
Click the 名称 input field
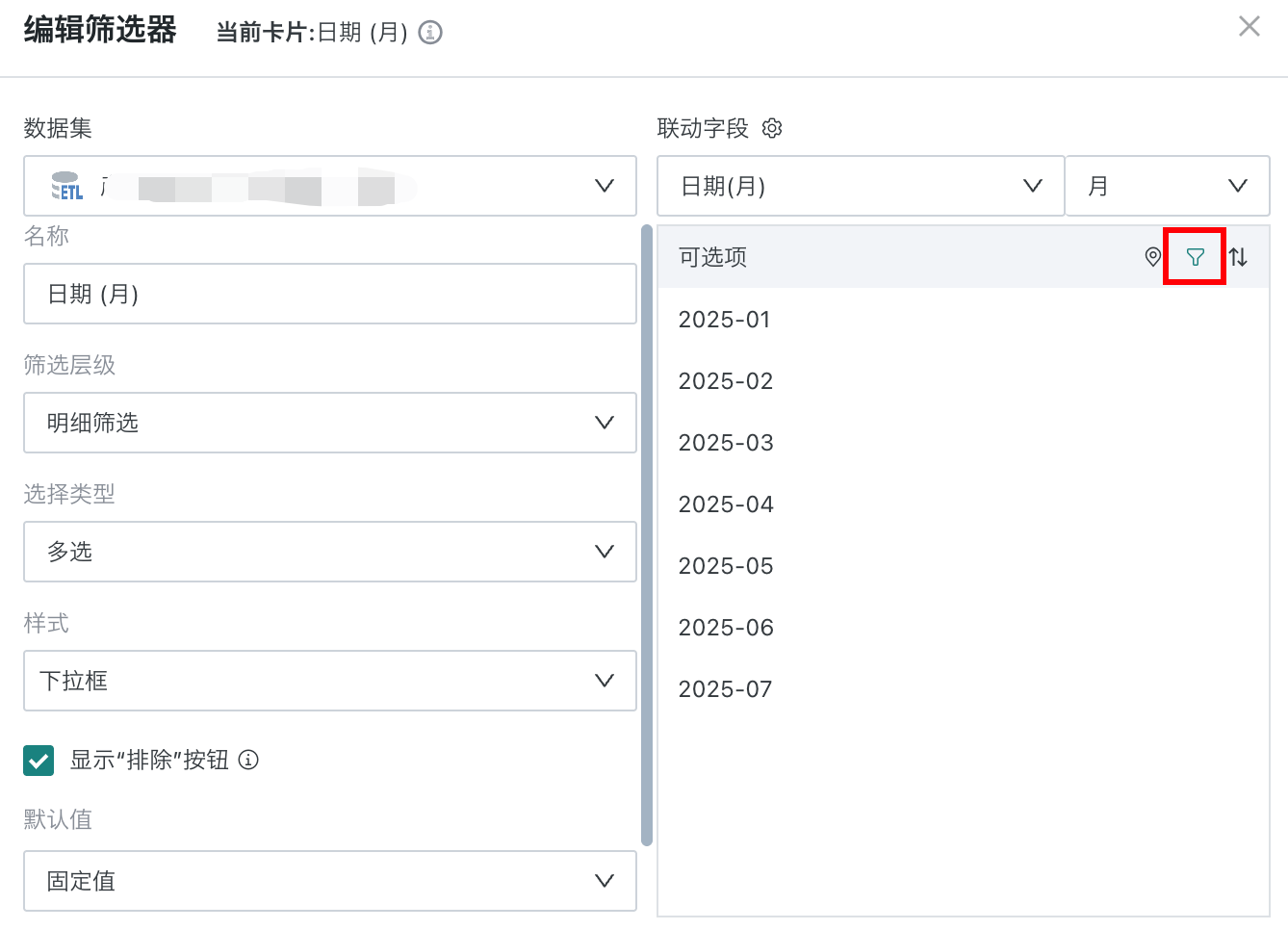330,294
